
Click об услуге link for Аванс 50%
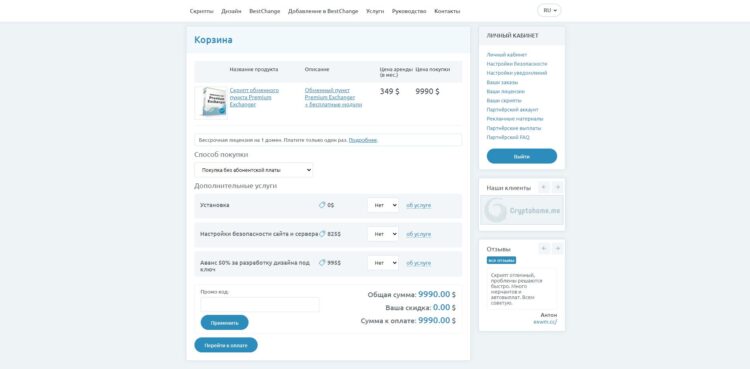point(419,263)
